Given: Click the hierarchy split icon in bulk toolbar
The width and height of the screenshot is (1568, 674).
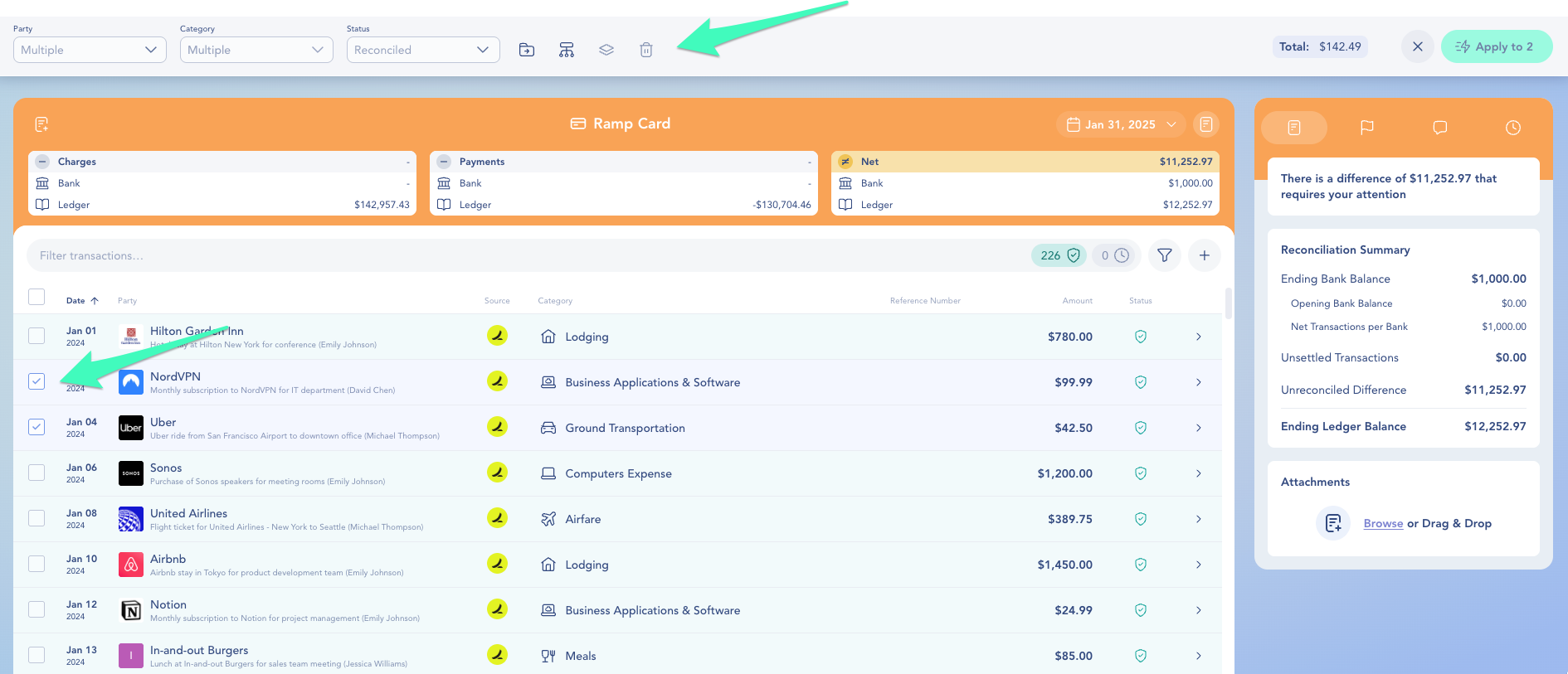Looking at the screenshot, I should click(x=567, y=50).
